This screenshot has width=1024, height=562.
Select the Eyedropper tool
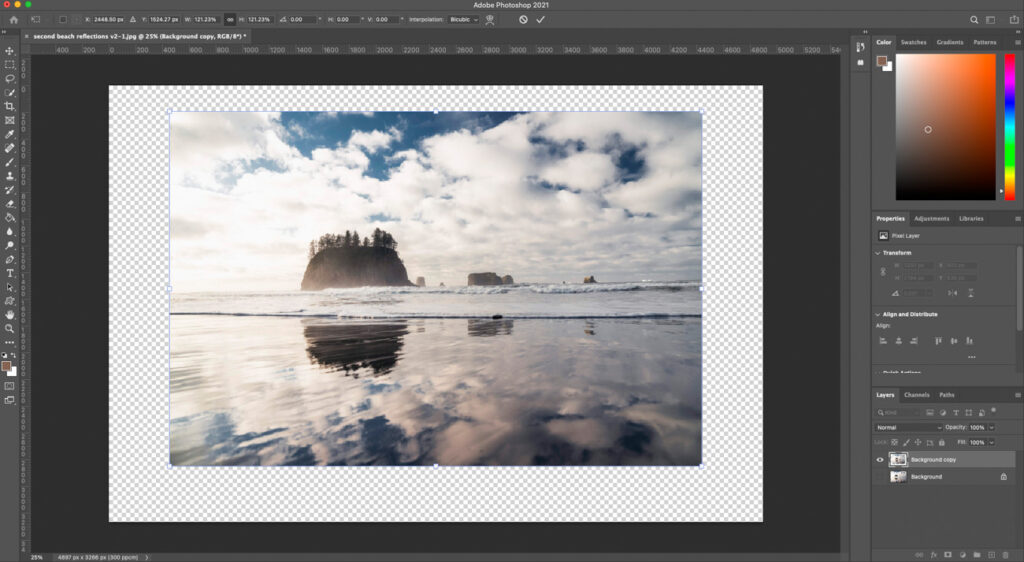tap(10, 134)
